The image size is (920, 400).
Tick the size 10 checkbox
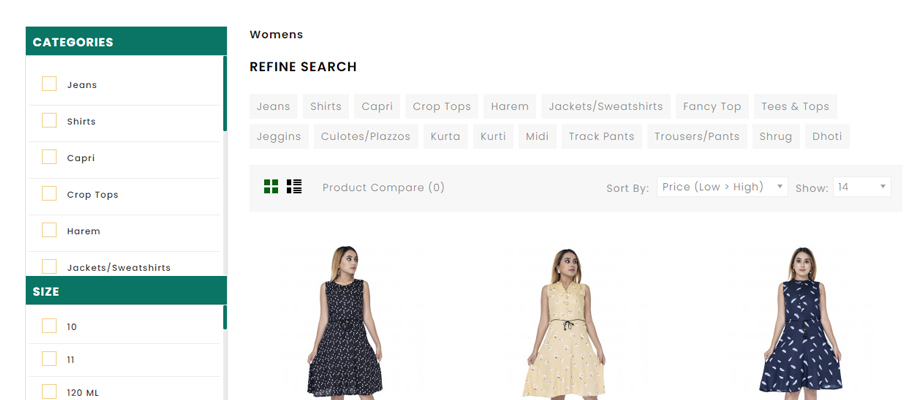[49, 326]
